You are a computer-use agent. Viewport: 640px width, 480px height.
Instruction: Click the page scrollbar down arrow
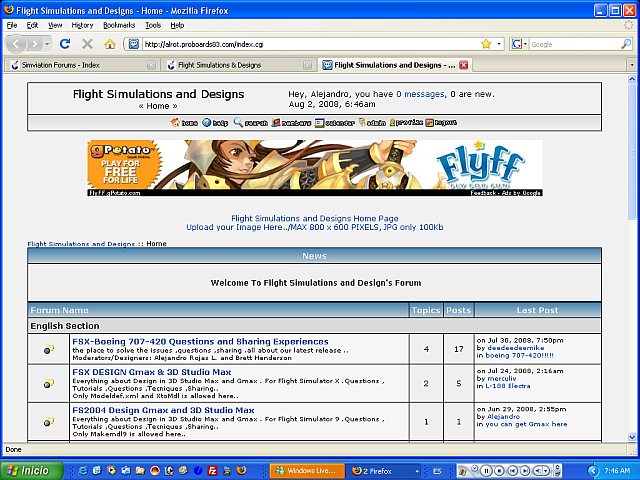632,437
